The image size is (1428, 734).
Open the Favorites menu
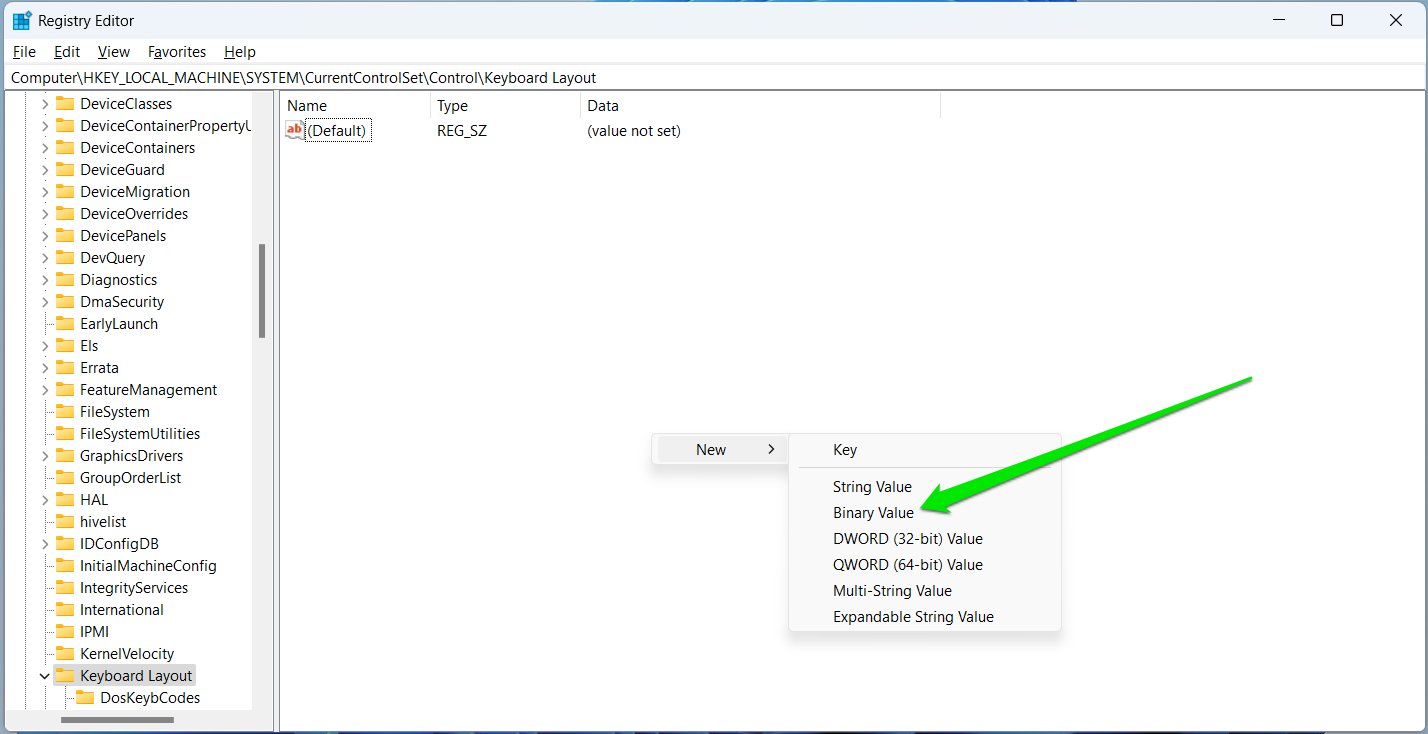(177, 51)
